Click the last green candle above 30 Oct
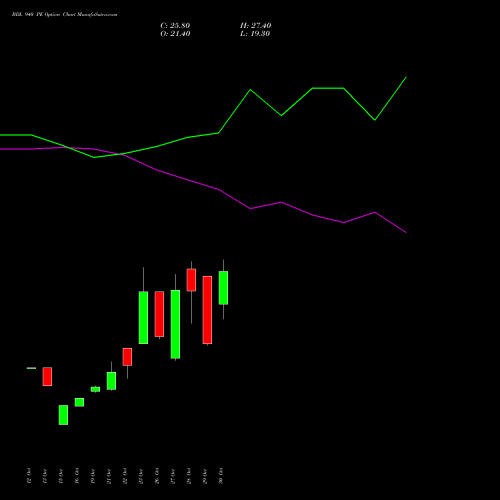This screenshot has width=500, height=500. [x=223, y=288]
